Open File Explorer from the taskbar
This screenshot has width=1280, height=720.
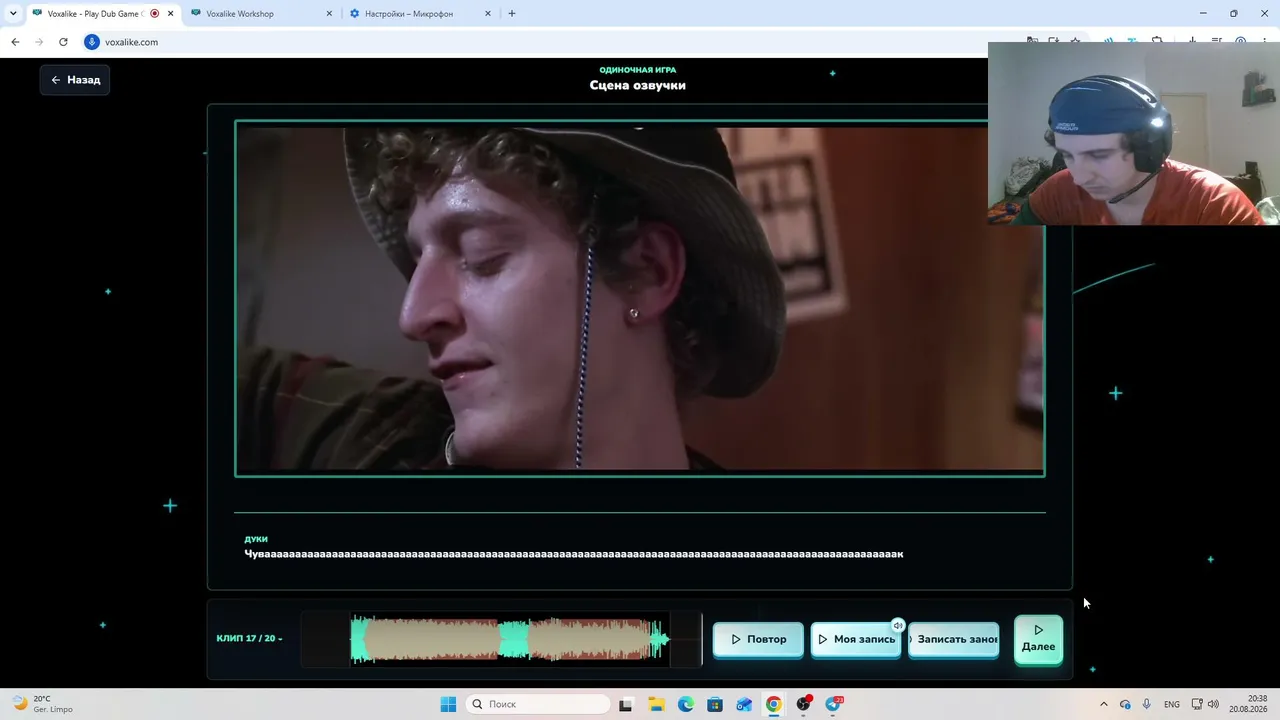[x=656, y=704]
